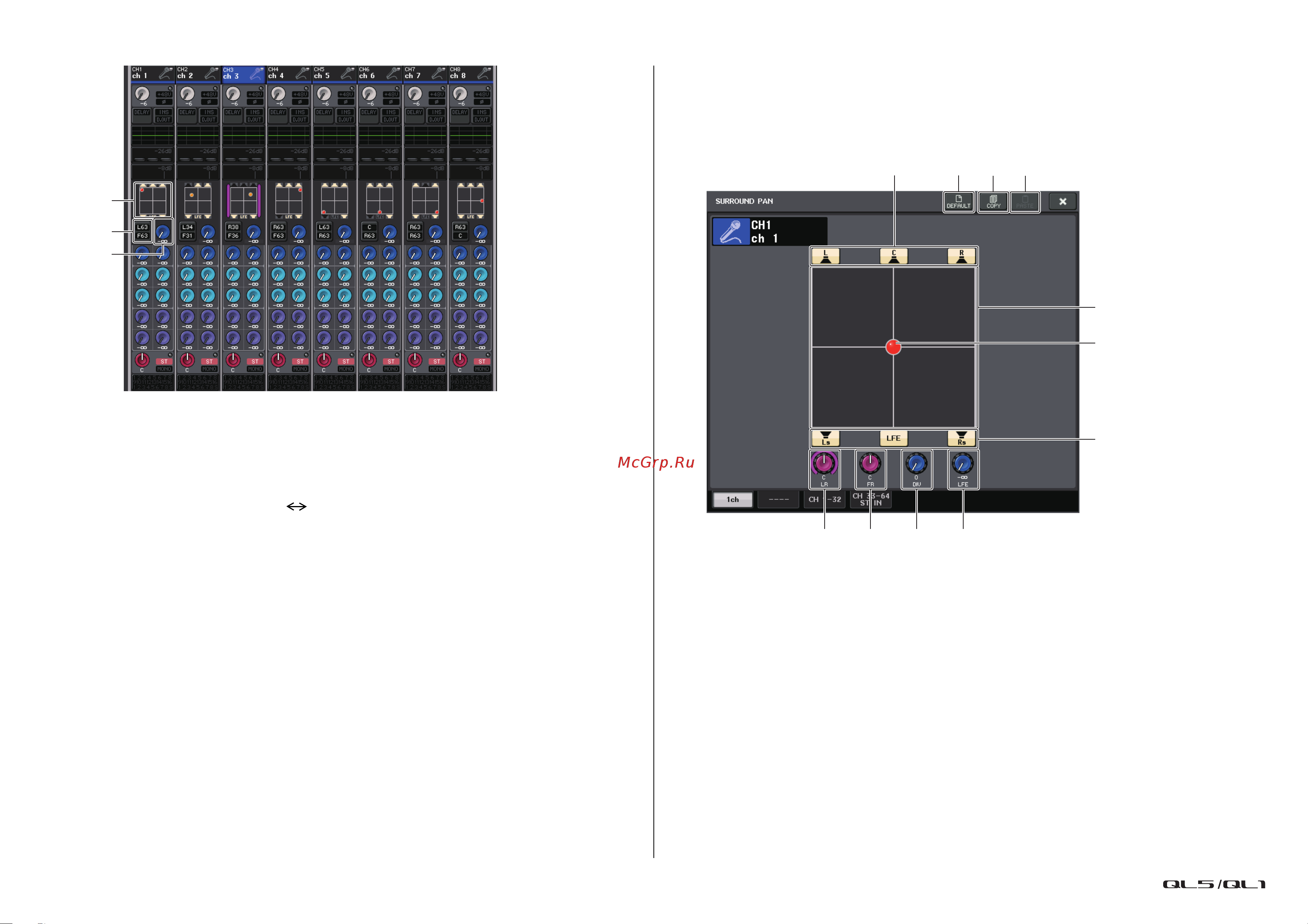Toggle the phase ø indicator on CH2
The height and width of the screenshot is (924, 1308).
point(209,102)
